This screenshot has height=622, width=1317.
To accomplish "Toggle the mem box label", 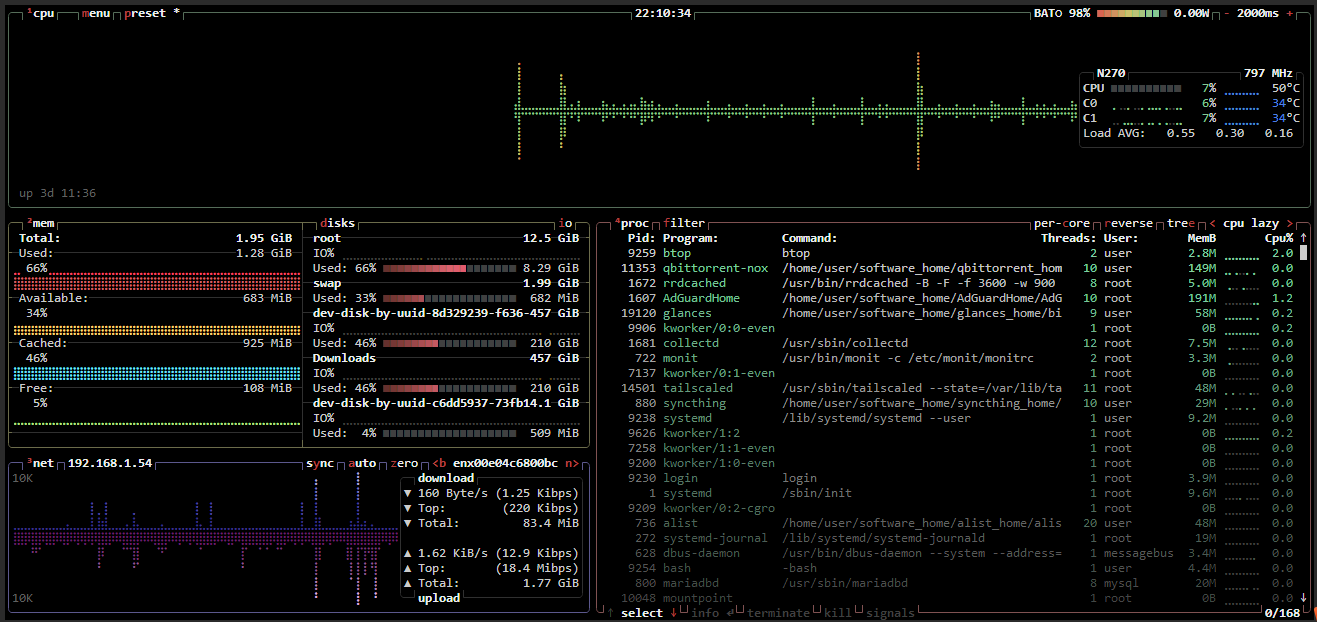I will pyautogui.click(x=40, y=223).
